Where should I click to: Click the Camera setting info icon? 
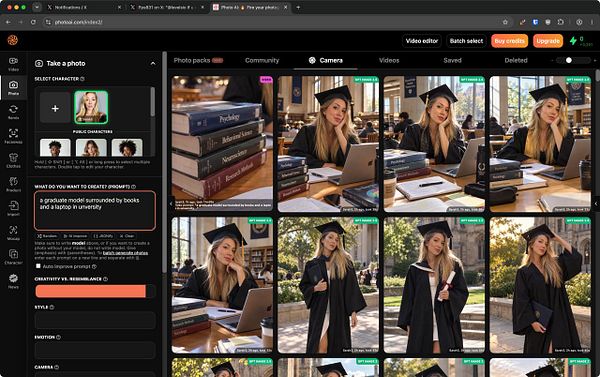pyautogui.click(x=57, y=367)
